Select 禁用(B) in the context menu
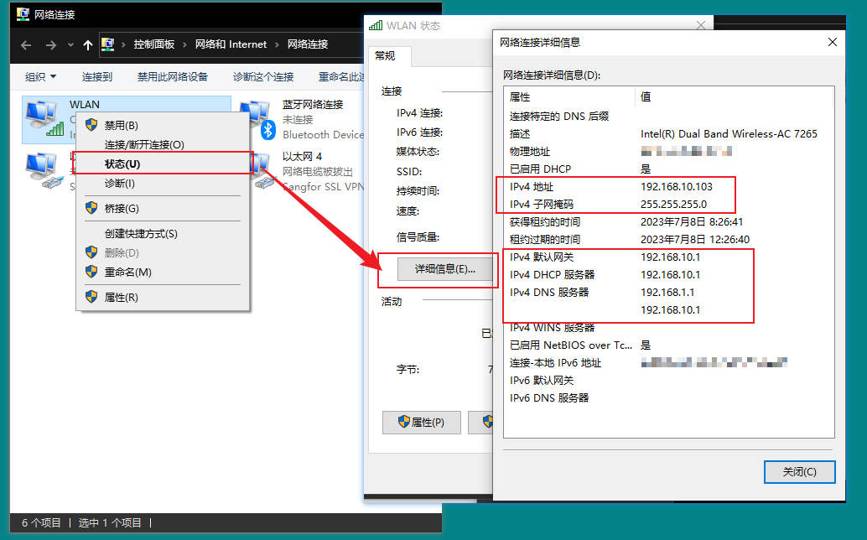The height and width of the screenshot is (540, 867). [121, 125]
